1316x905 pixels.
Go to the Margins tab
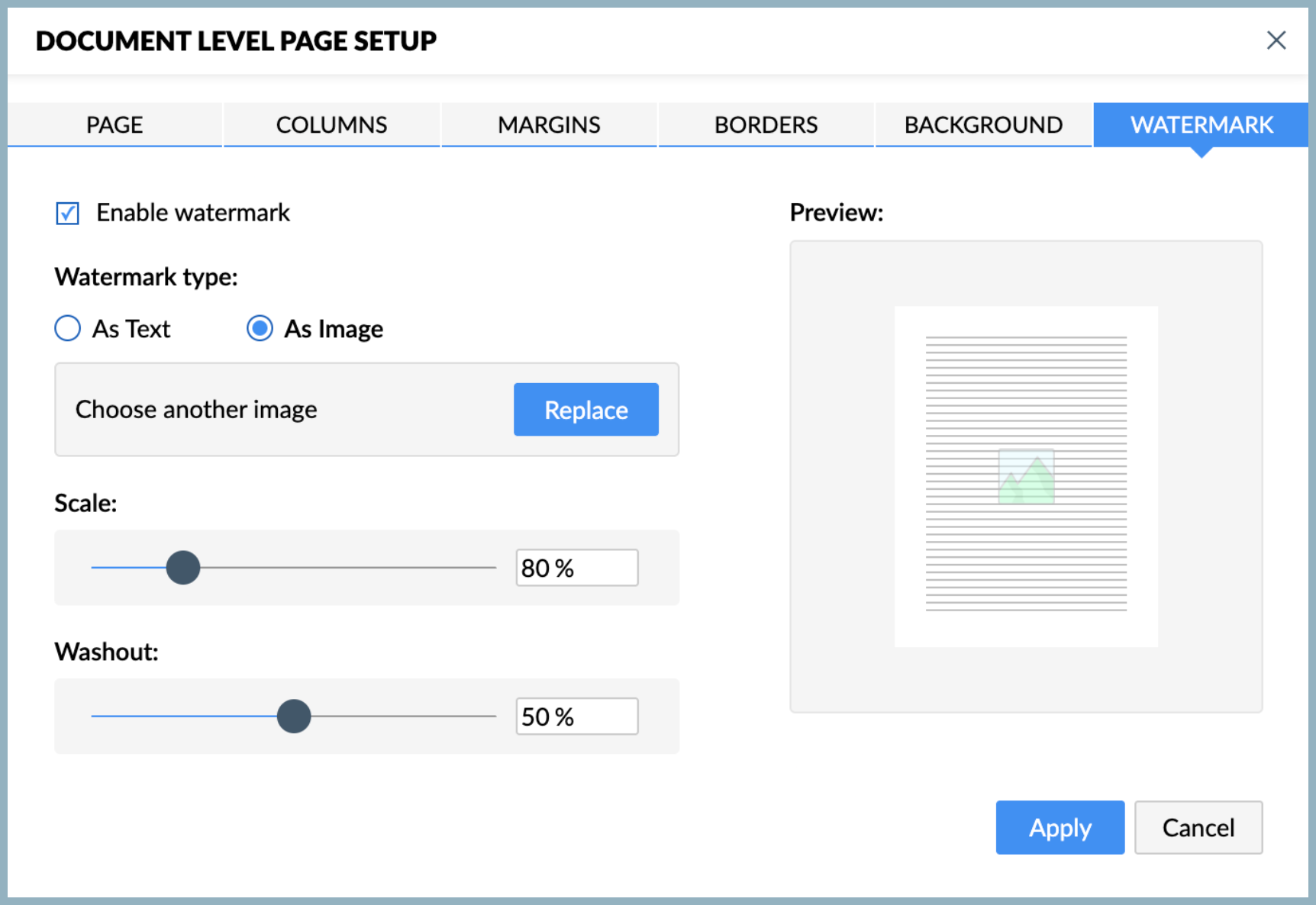549,124
